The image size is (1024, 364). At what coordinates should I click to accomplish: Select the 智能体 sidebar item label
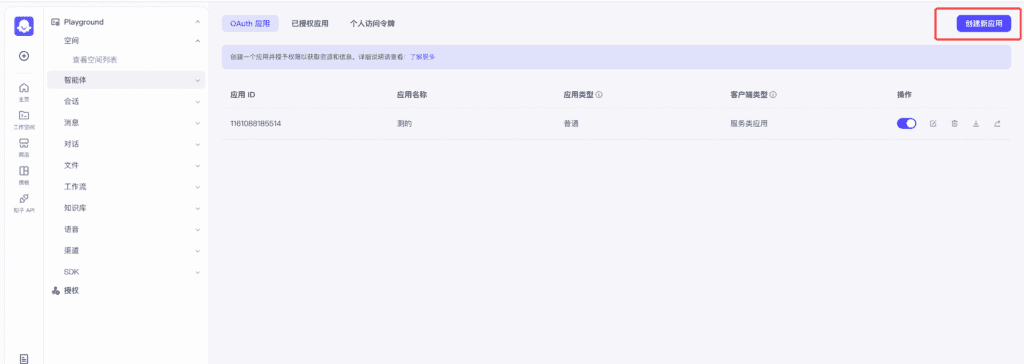pyautogui.click(x=74, y=80)
